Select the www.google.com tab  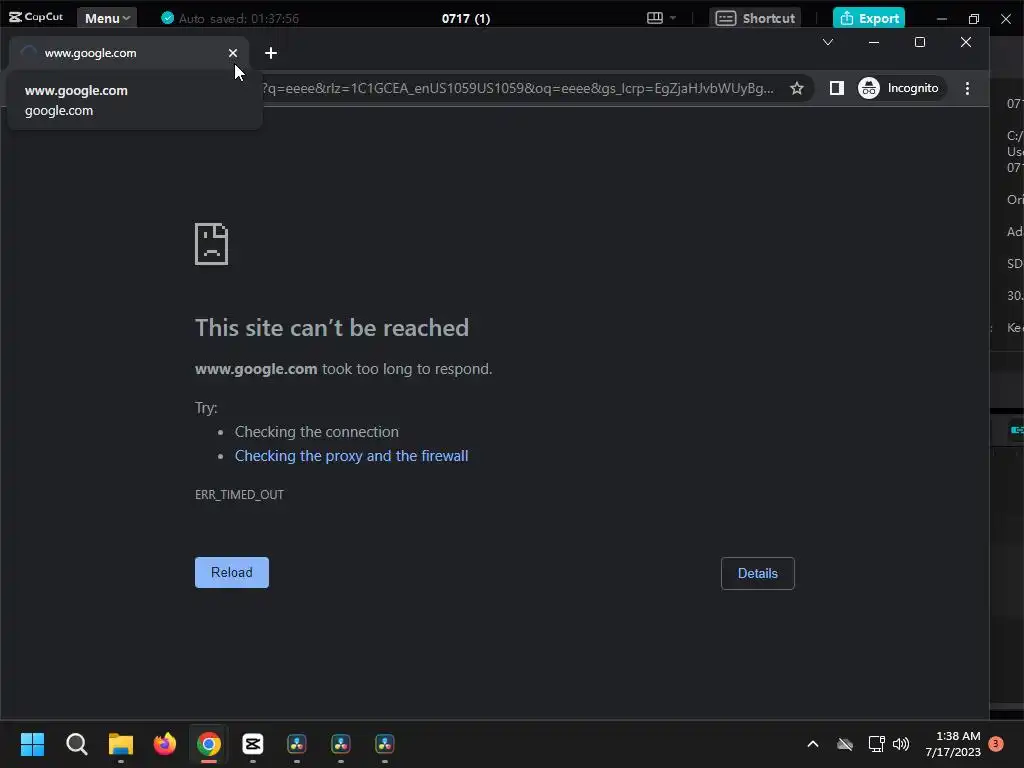(x=128, y=53)
